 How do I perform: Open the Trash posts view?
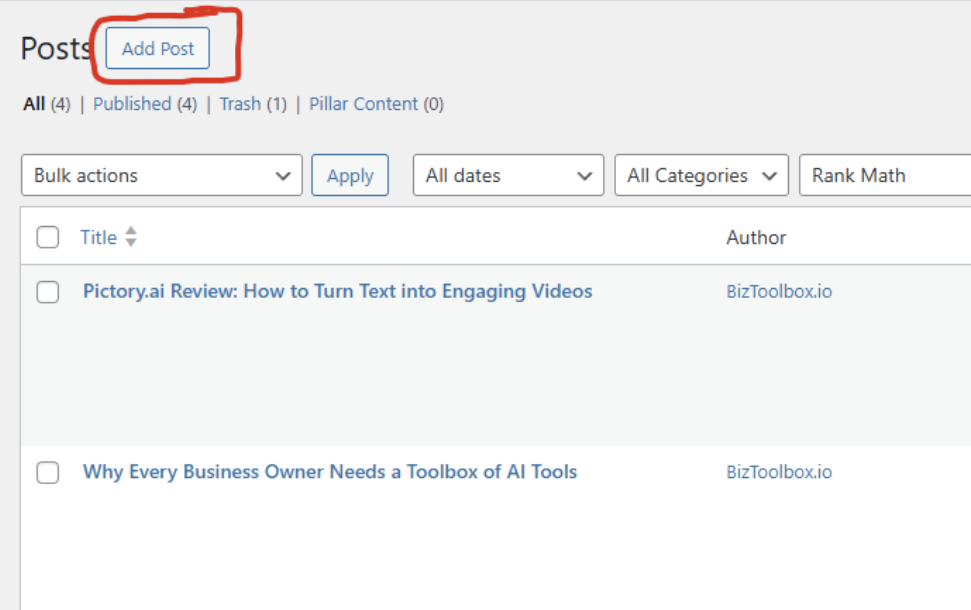240,104
